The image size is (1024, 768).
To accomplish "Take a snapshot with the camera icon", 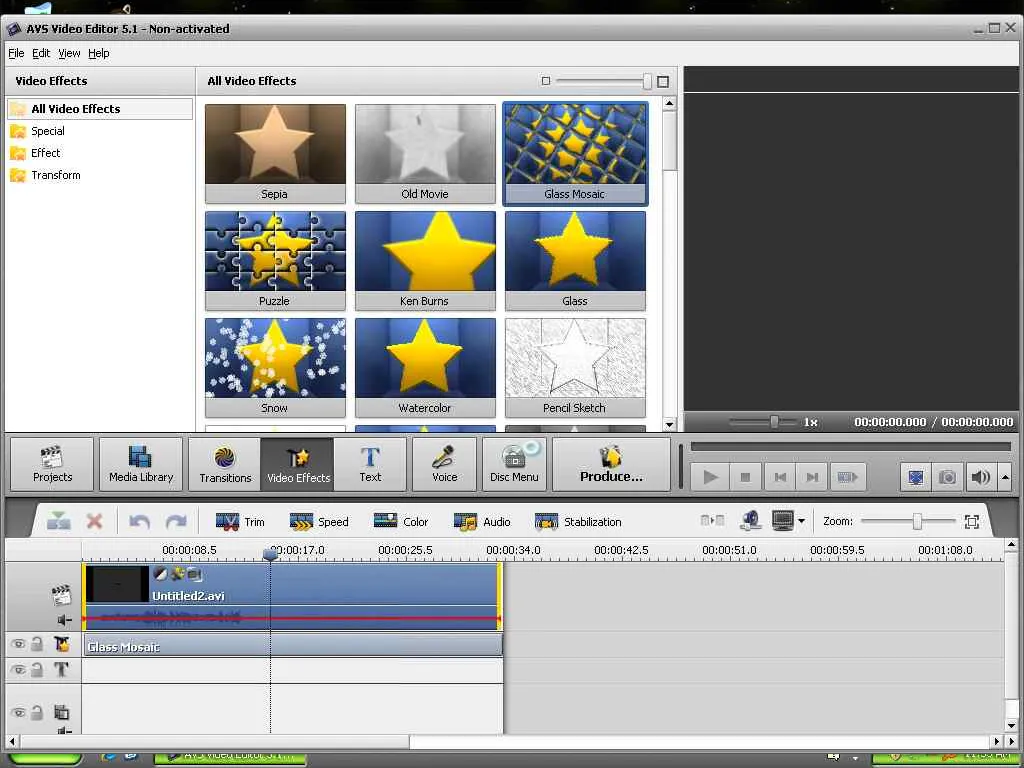I will point(948,477).
